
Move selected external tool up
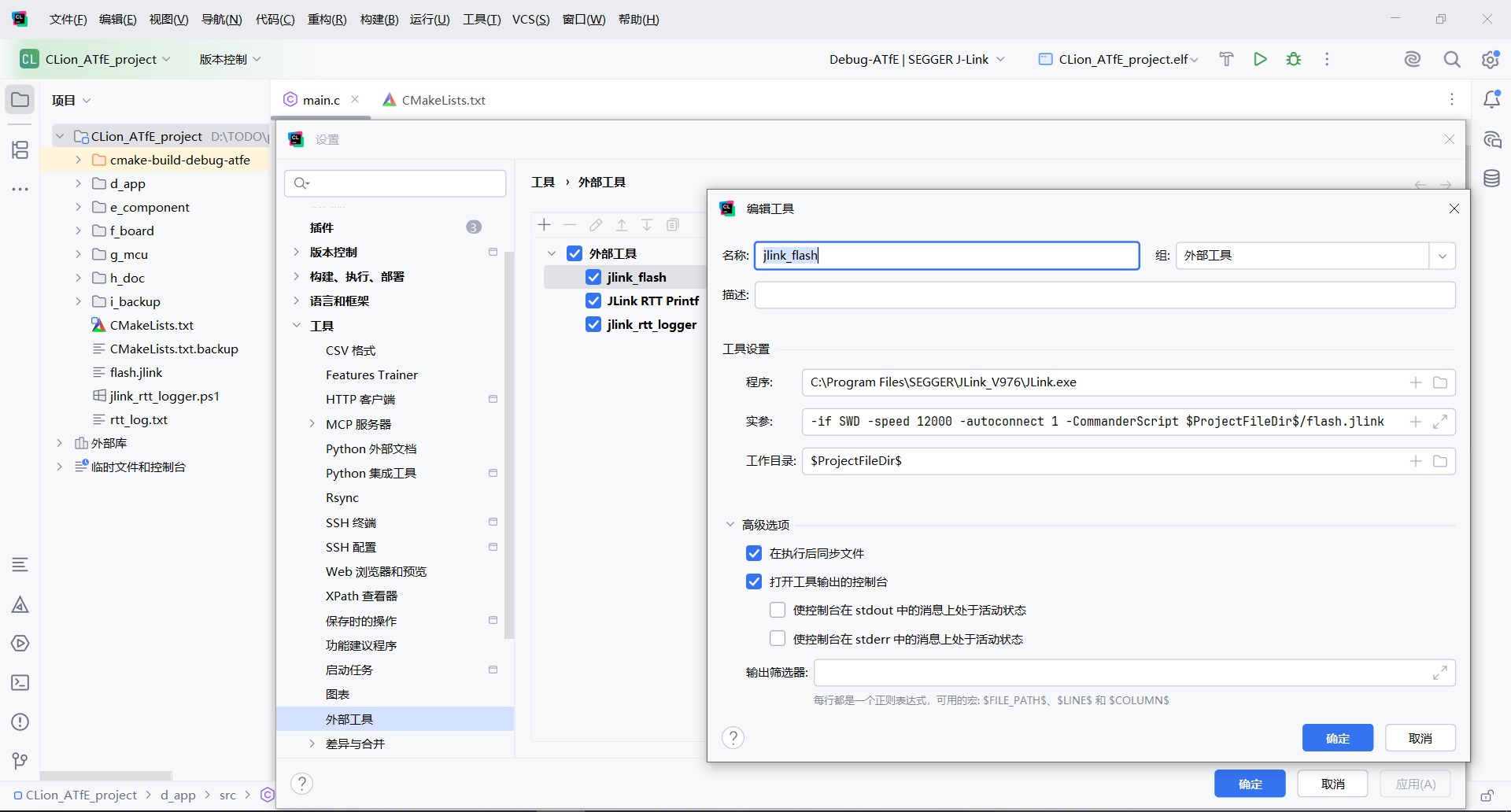[x=622, y=225]
